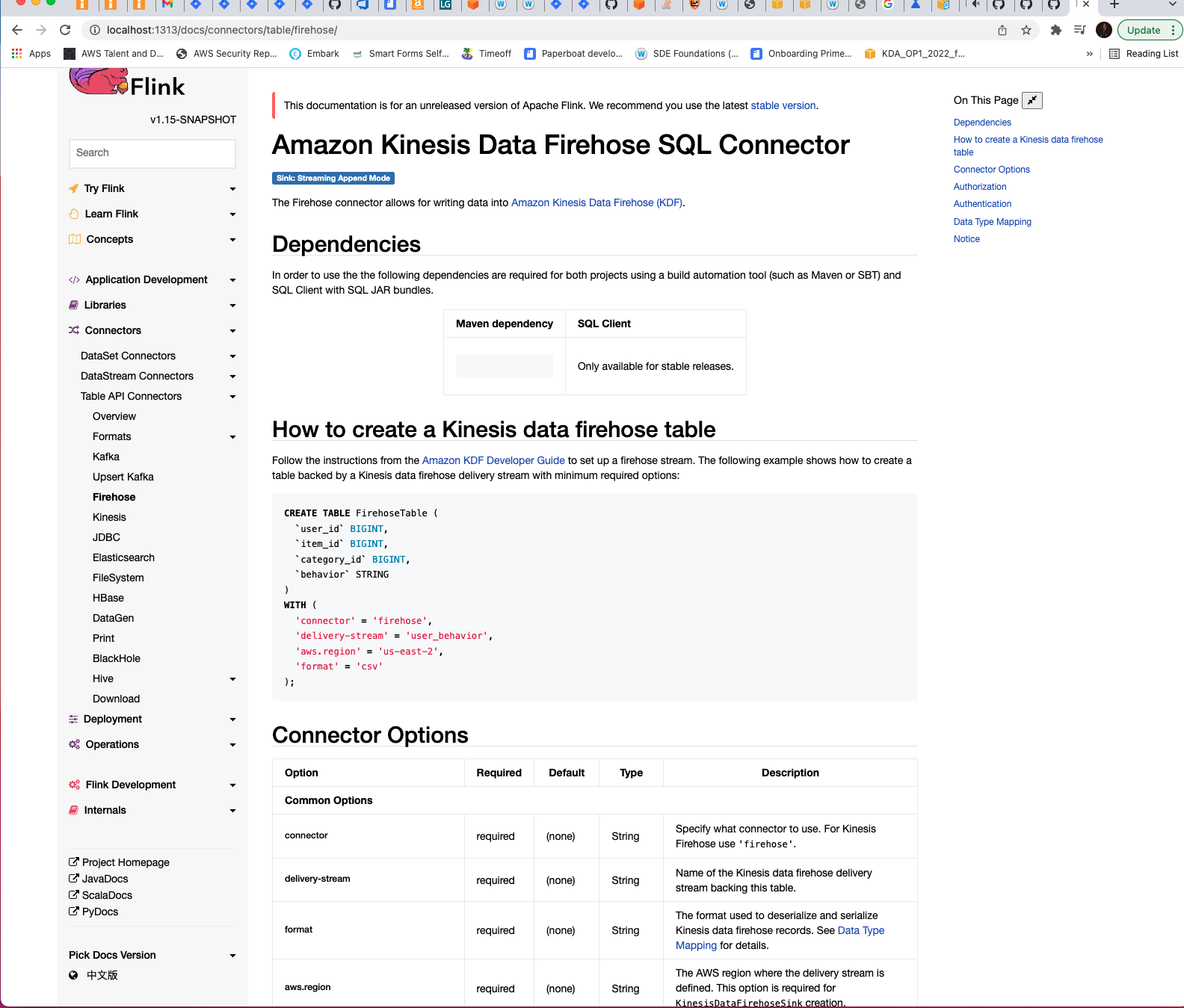Jump to Connector Options section link

992,170
